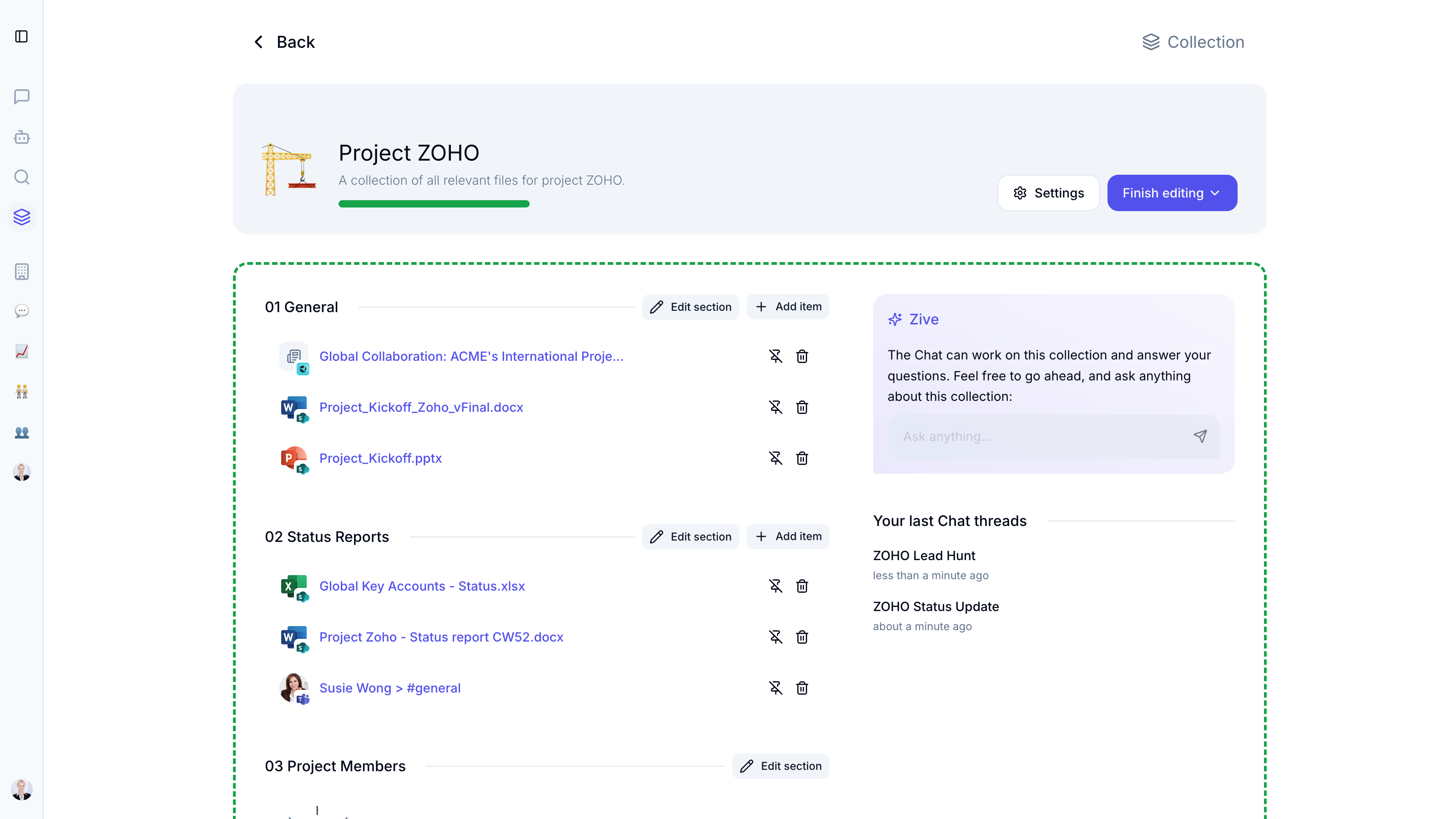Click Edit section for 01 General
Screen dimensions: 1456x819
(x=690, y=307)
